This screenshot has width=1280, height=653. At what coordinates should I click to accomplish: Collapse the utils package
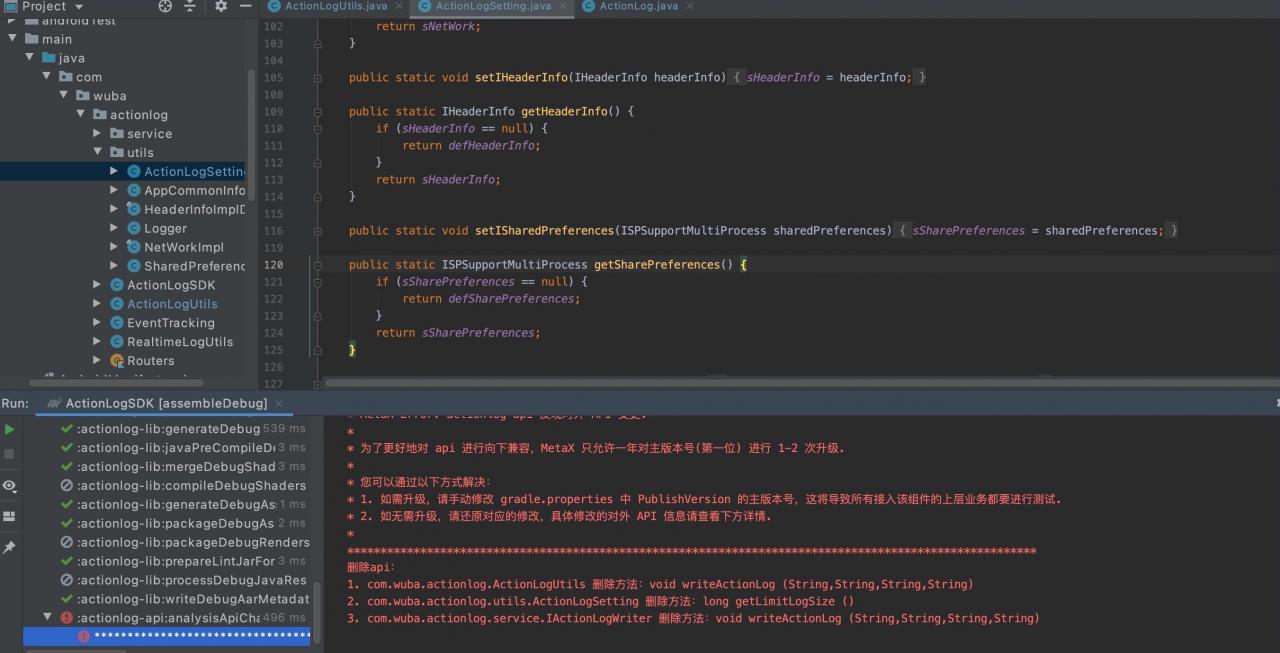point(97,152)
